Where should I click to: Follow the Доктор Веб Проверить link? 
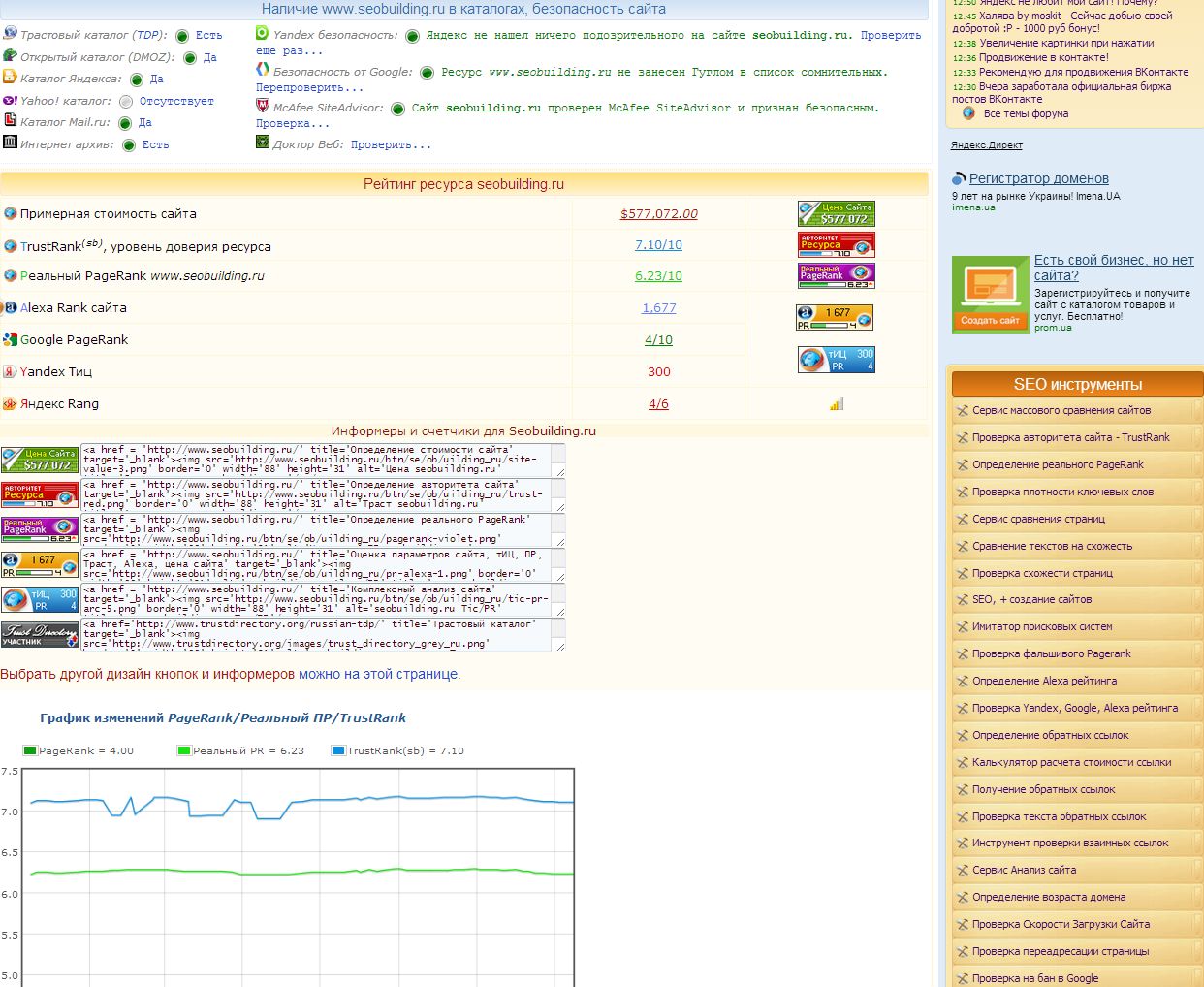[x=391, y=144]
